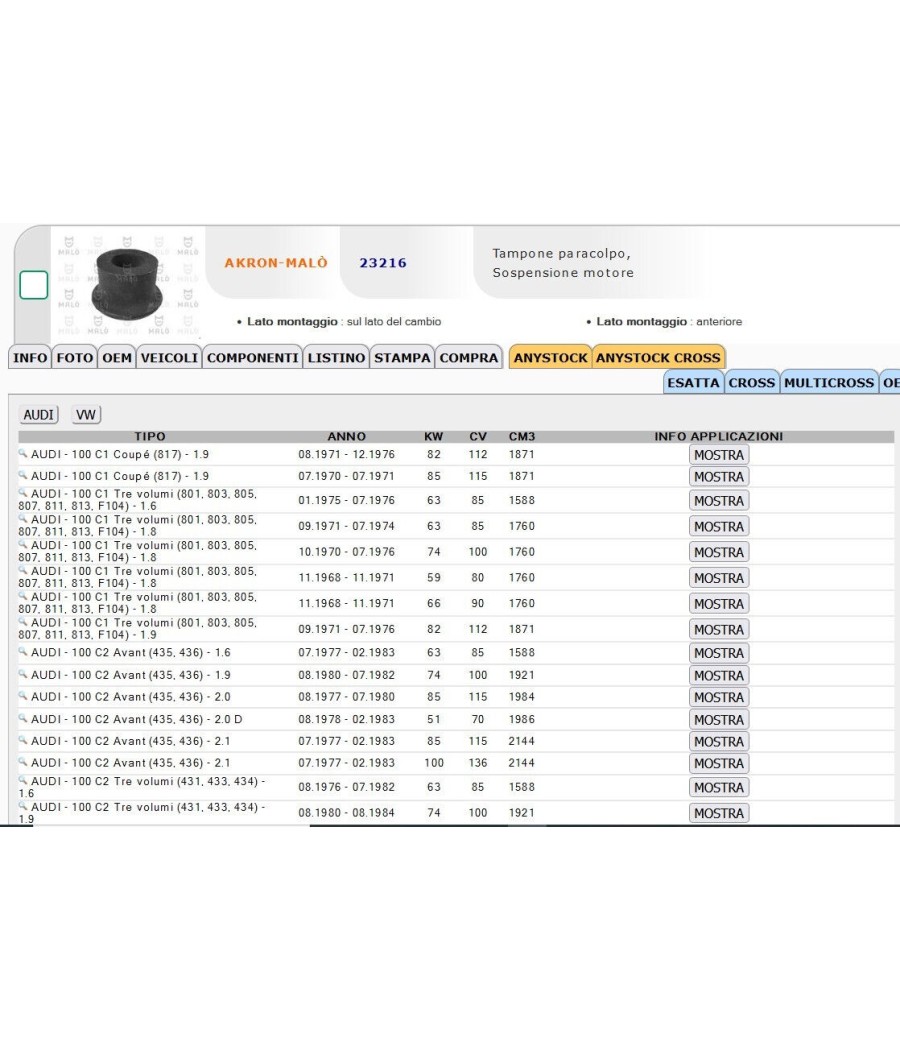Switch to the LISTINO tab

tap(336, 358)
